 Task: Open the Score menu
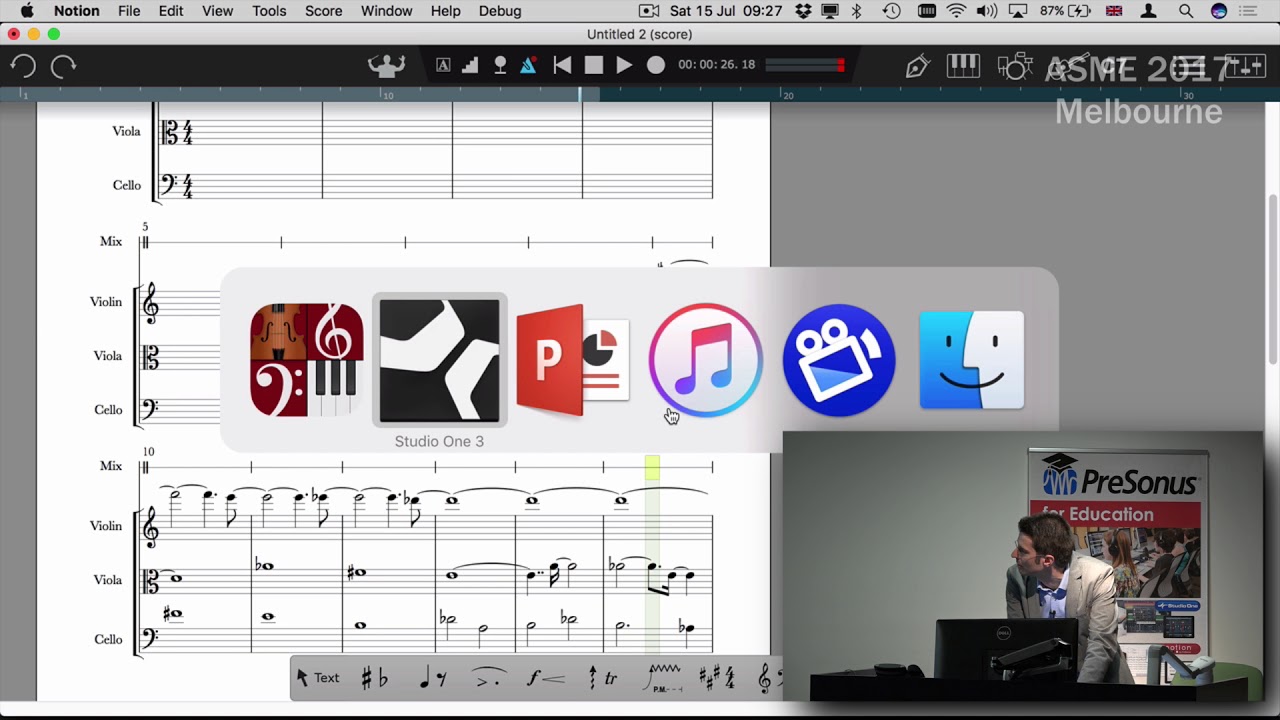323,11
